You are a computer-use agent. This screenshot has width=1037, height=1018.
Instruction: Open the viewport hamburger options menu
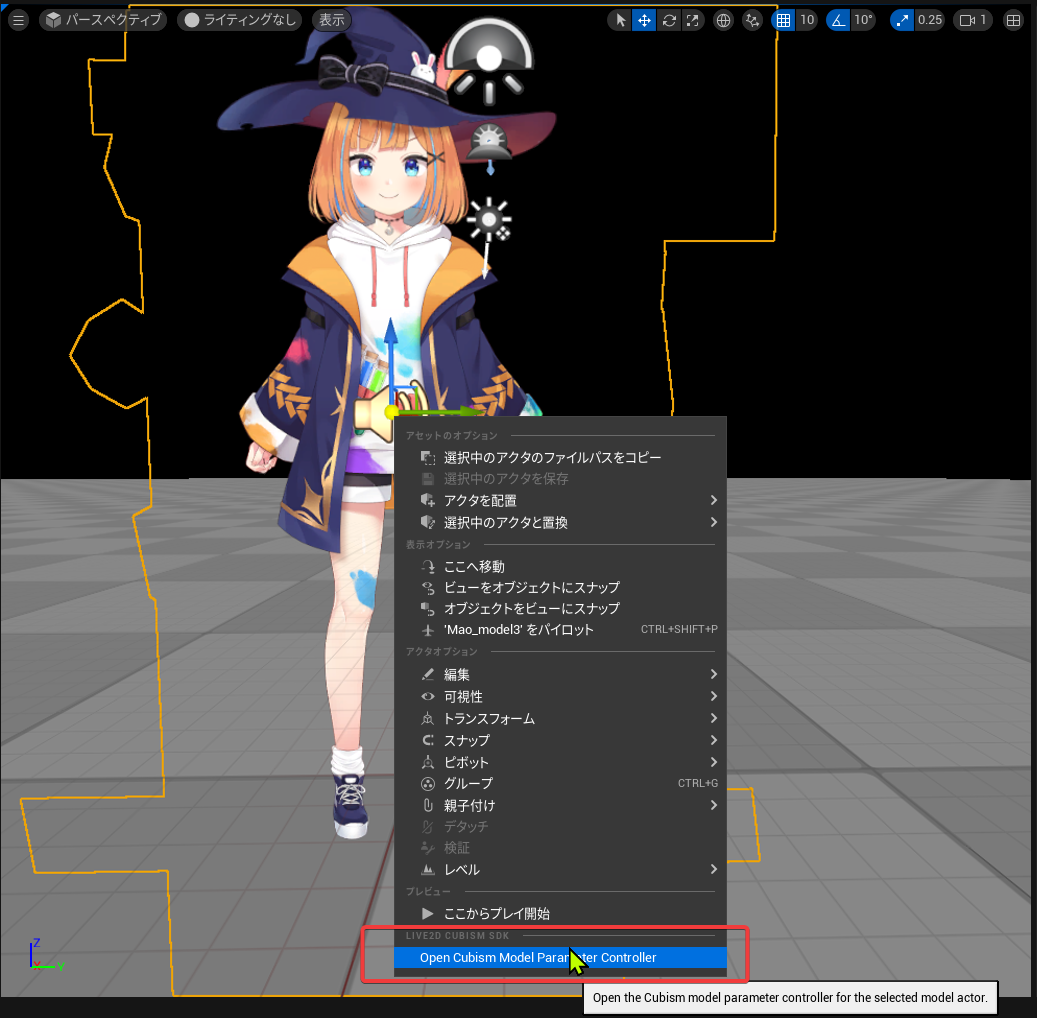(19, 21)
